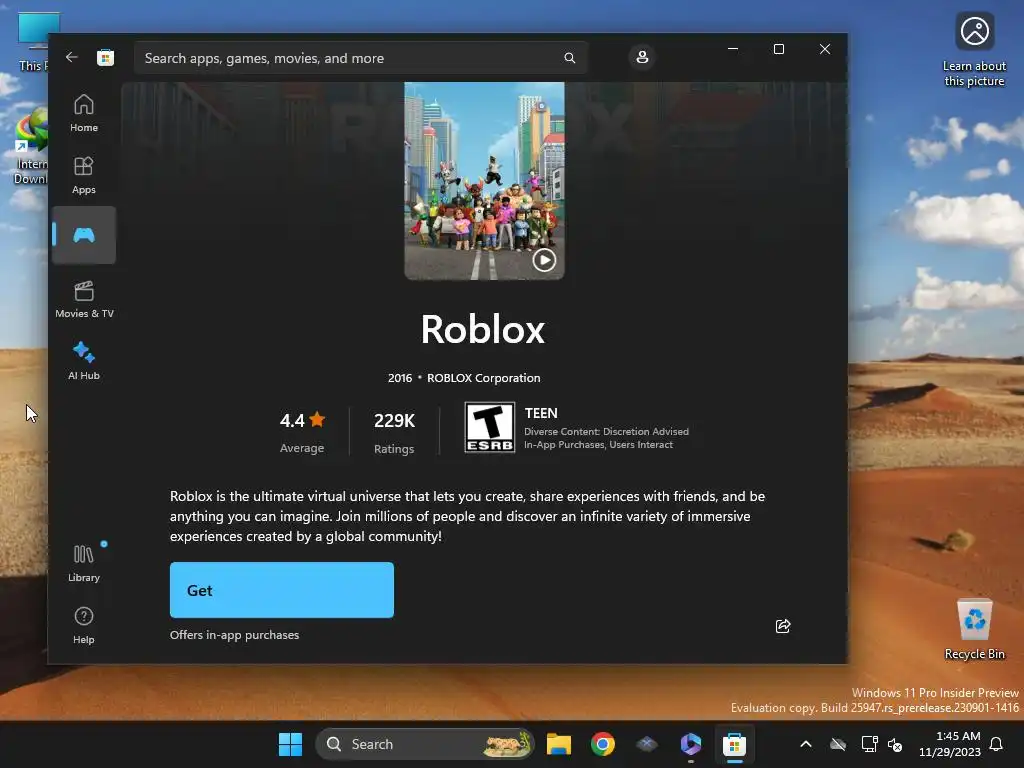Select This PC desktop icon
This screenshot has width=1024, height=768.
point(33,41)
